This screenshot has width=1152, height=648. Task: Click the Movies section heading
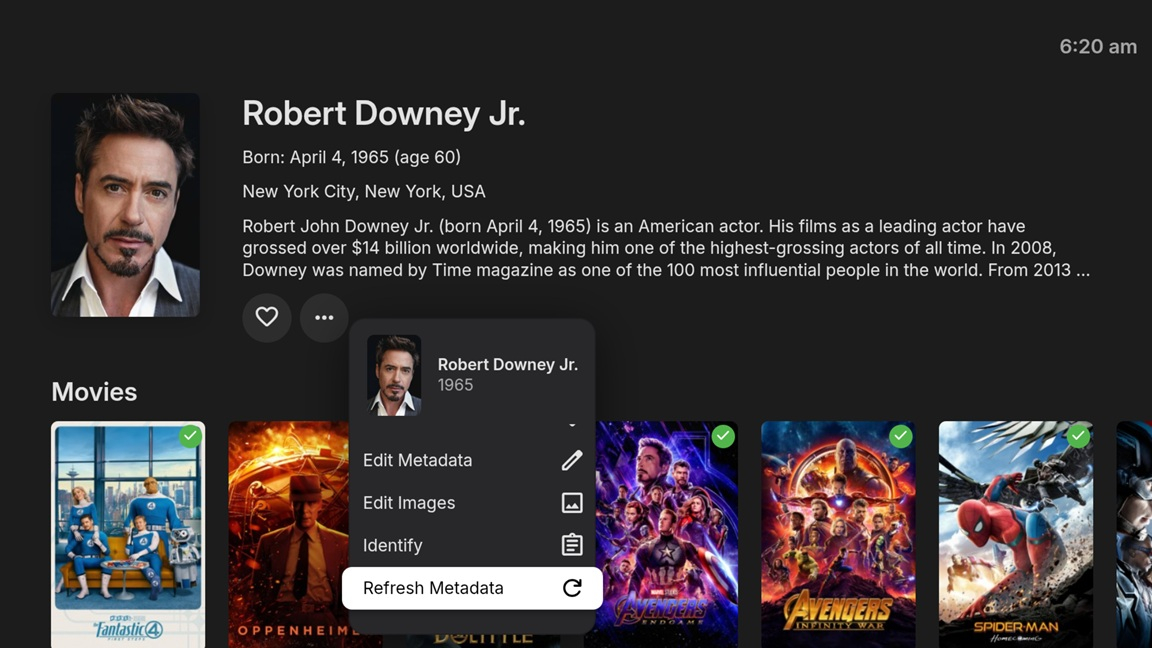tap(94, 392)
